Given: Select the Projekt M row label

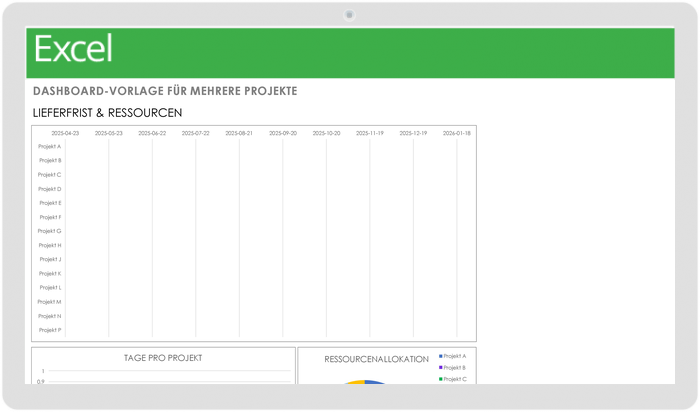Looking at the screenshot, I should pos(50,302).
